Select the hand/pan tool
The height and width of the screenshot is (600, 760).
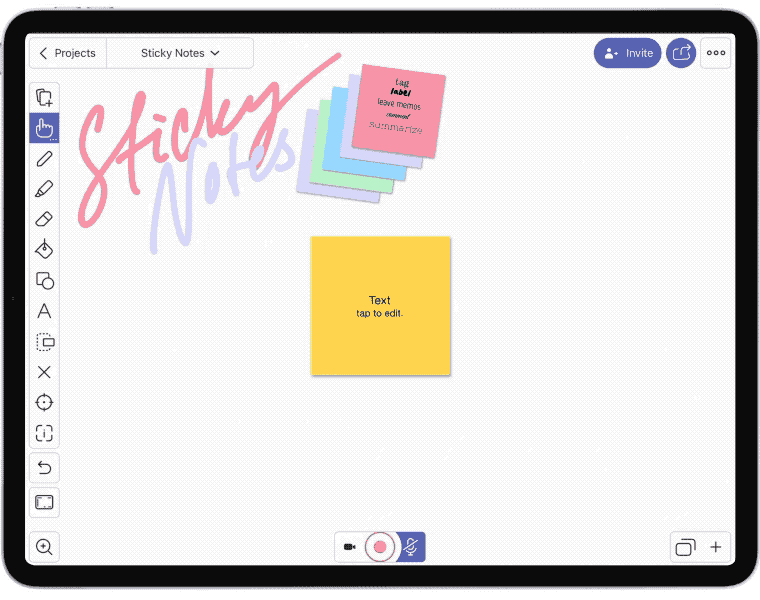44,128
